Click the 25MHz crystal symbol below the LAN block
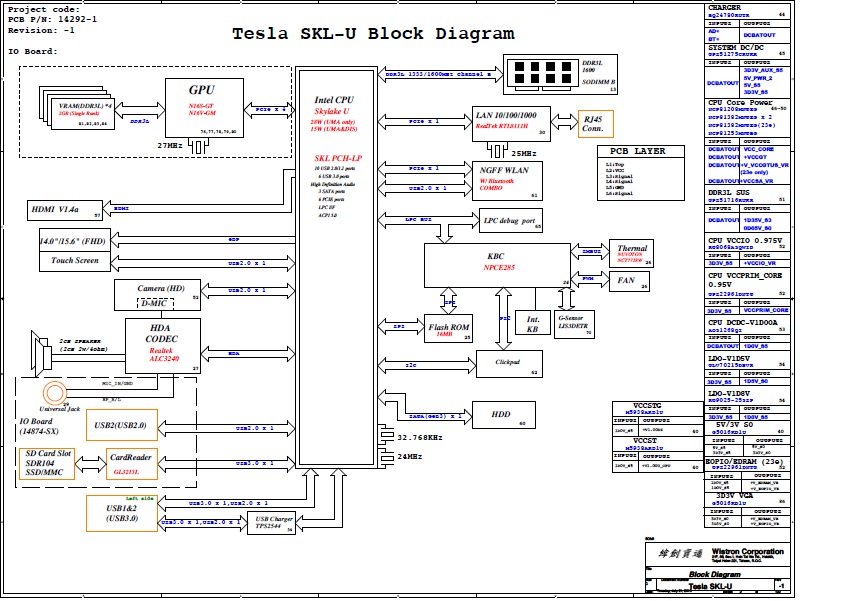851x601 pixels. point(497,150)
